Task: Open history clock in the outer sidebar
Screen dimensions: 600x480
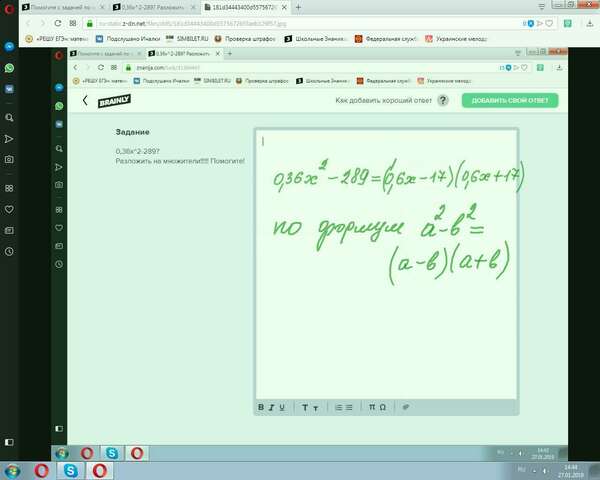Action: pos(9,251)
